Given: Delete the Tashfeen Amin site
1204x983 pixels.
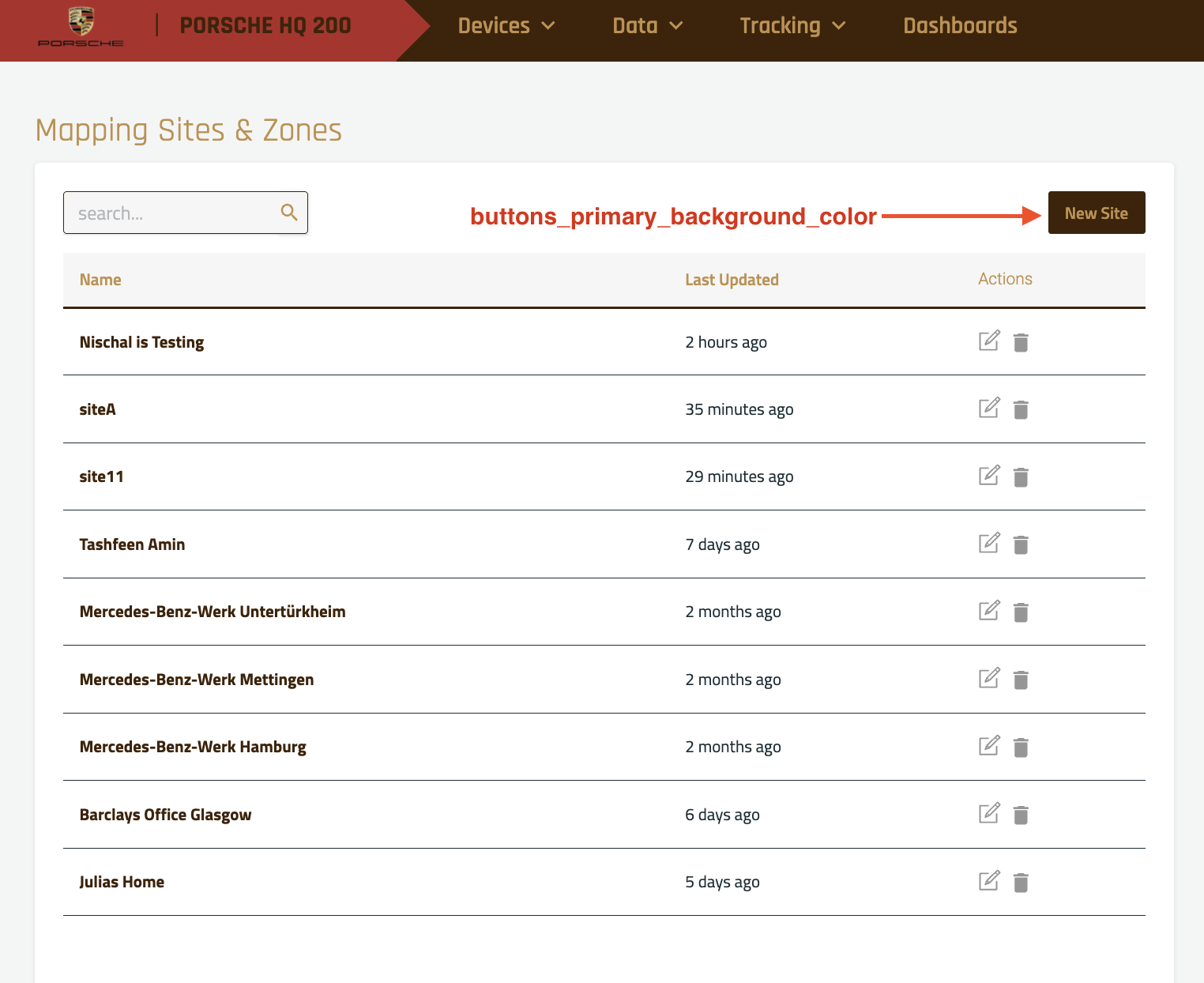Looking at the screenshot, I should (1021, 544).
